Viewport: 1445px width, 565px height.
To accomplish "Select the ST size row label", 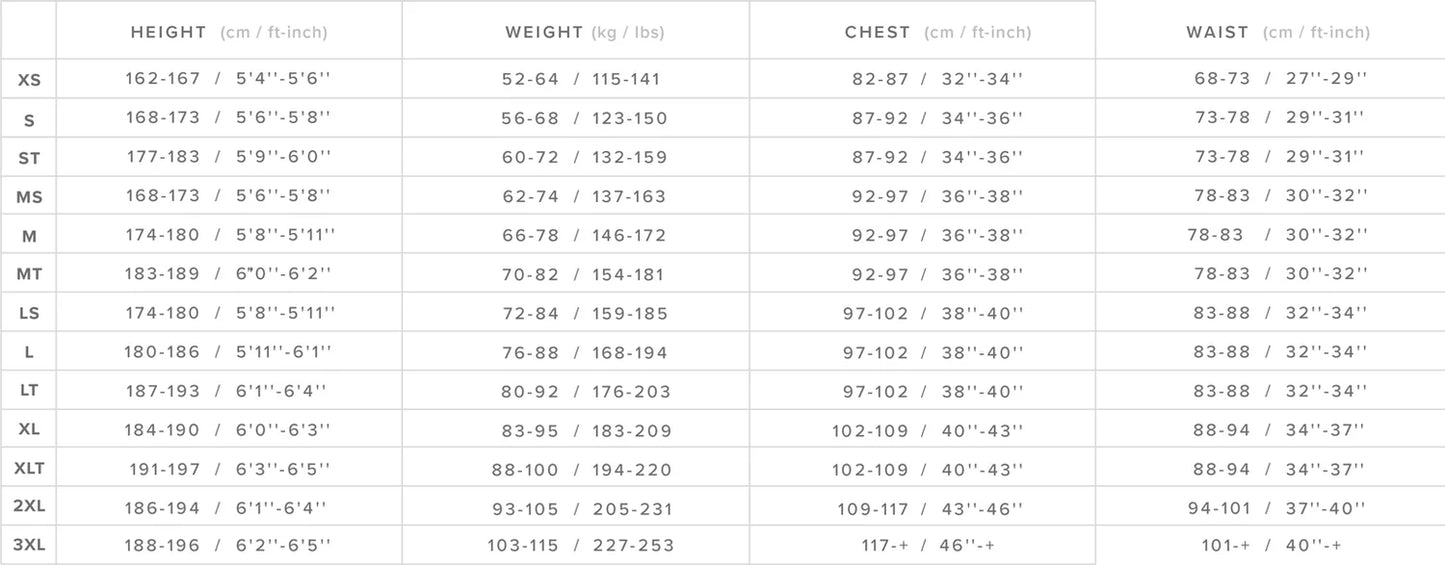I will [29, 158].
